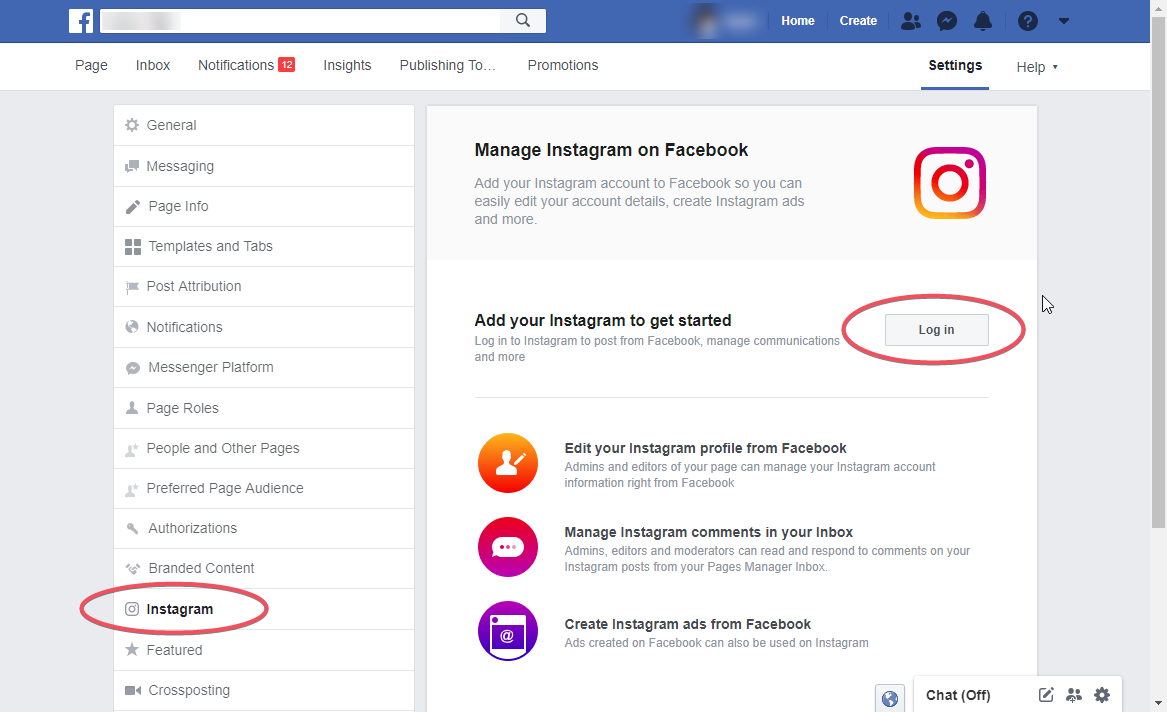The image size is (1167, 712).
Task: Click the pink Manage comments icon
Action: click(x=508, y=547)
